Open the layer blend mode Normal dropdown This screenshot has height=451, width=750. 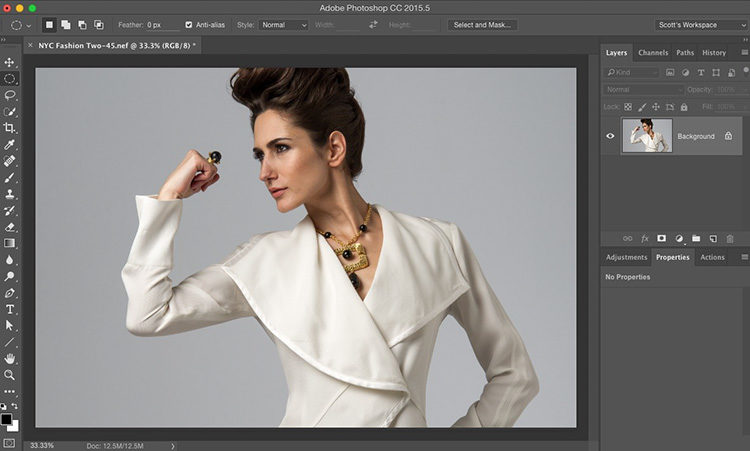coord(643,89)
